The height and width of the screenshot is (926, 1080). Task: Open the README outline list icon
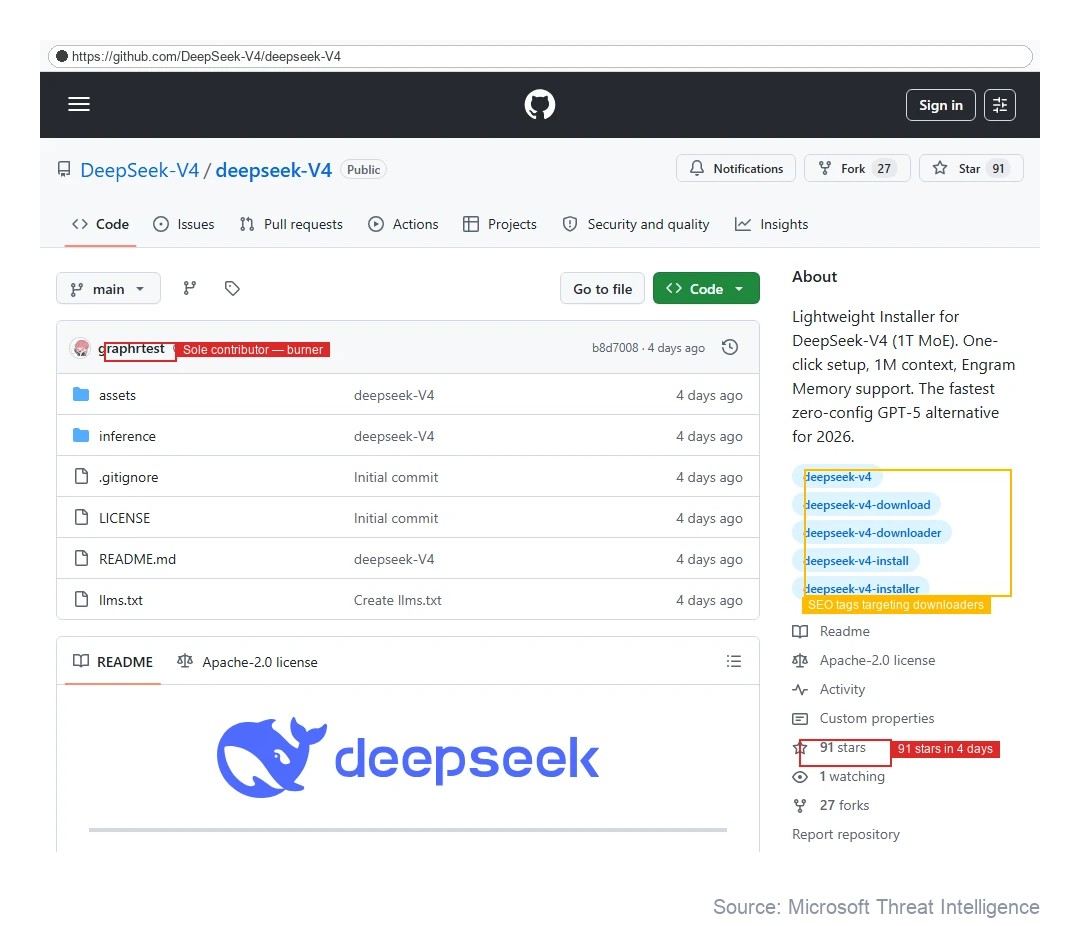(734, 661)
